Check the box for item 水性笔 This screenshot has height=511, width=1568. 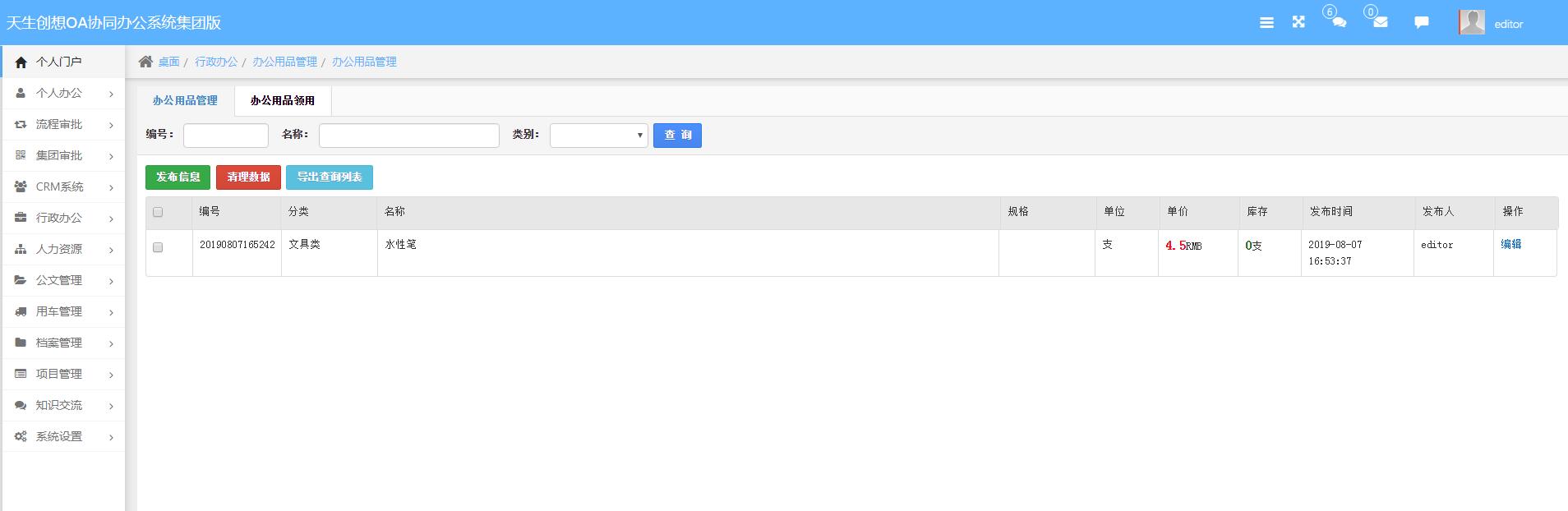point(158,247)
